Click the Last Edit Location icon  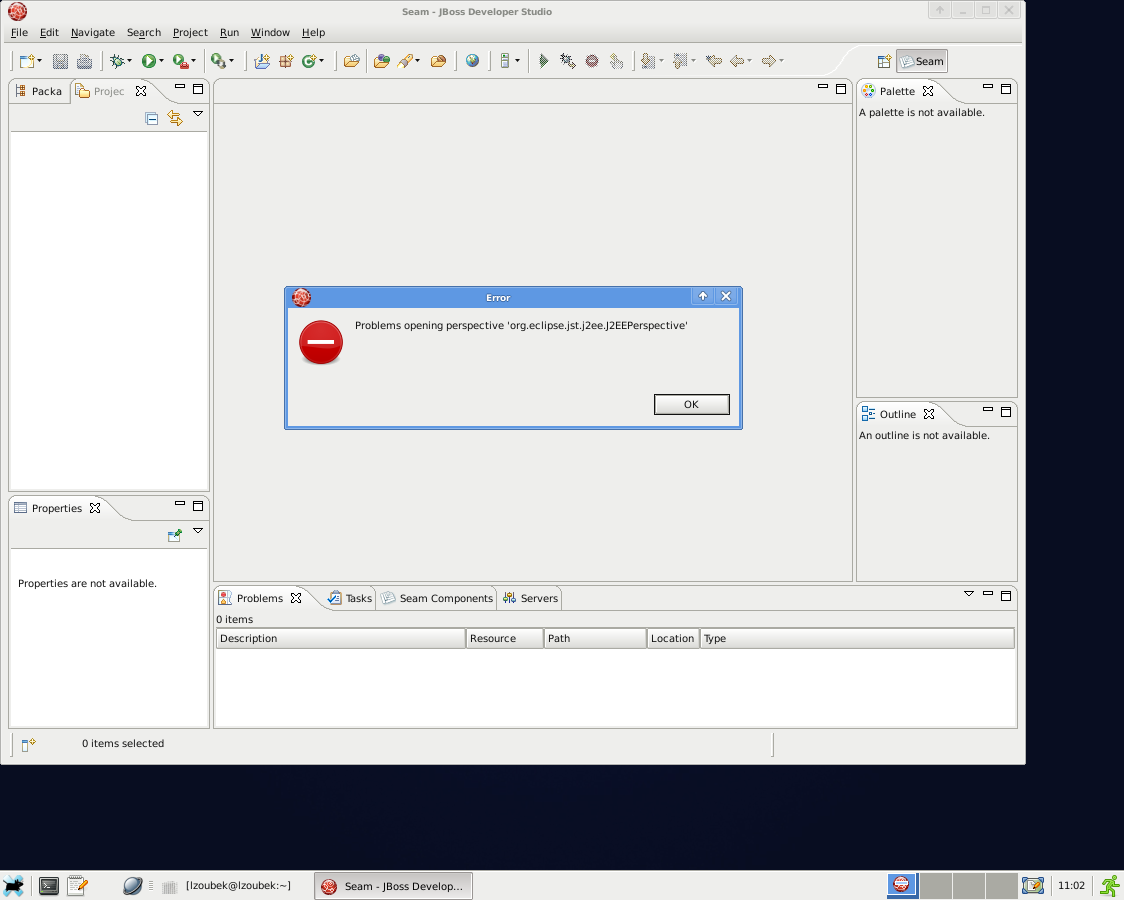(713, 62)
